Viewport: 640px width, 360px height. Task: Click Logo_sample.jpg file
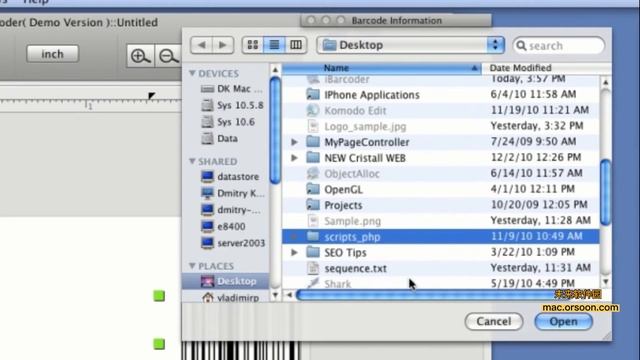[440, 127]
